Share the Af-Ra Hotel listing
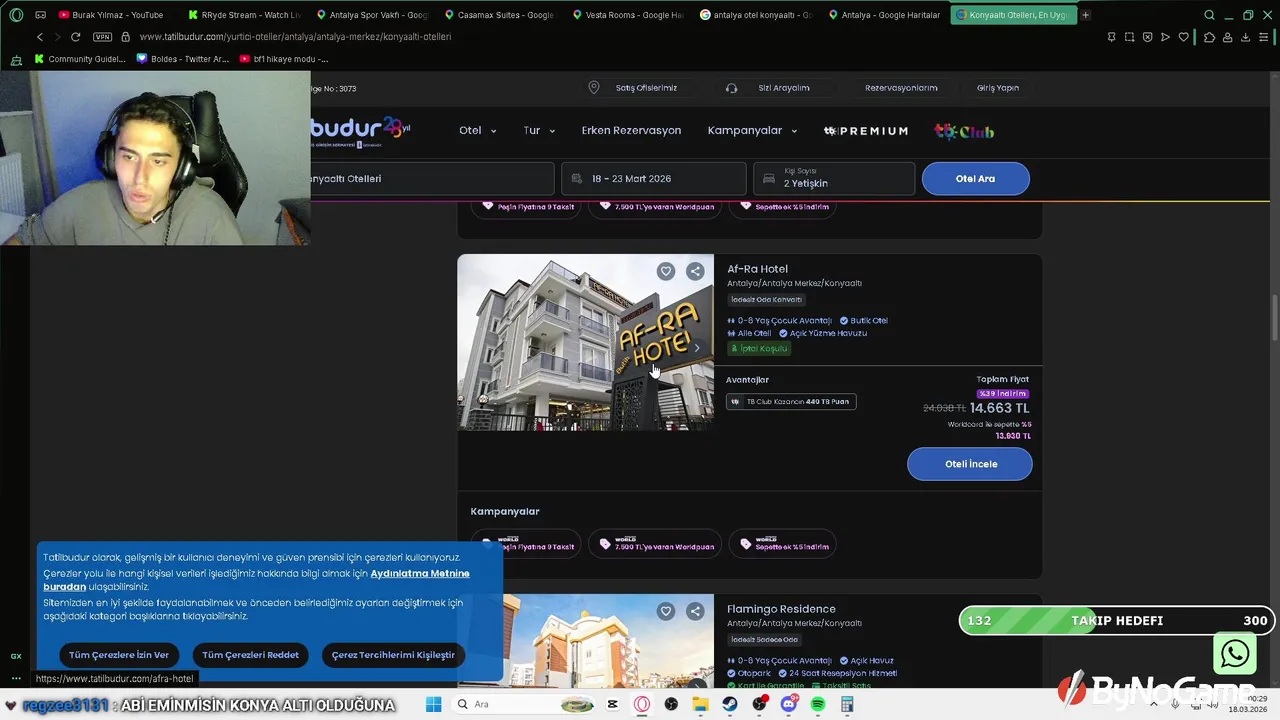Image resolution: width=1280 pixels, height=720 pixels. click(695, 271)
